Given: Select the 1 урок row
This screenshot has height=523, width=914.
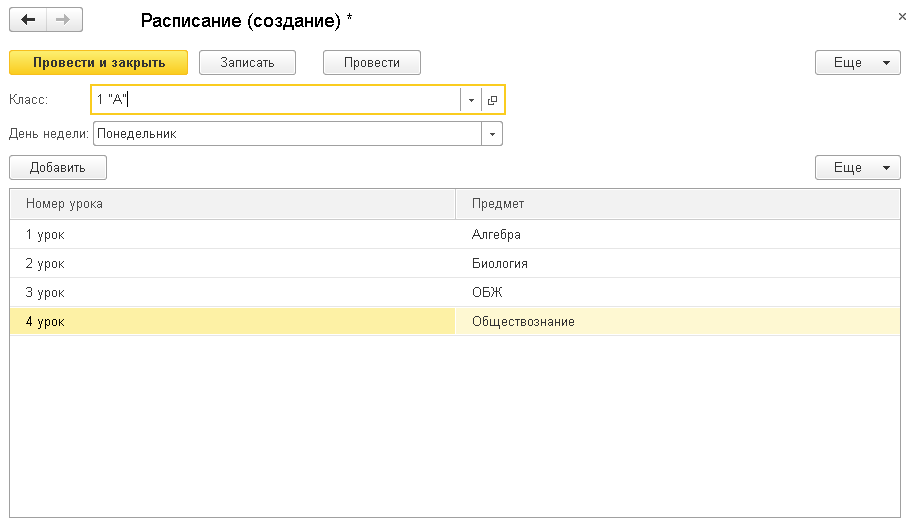Looking at the screenshot, I should tap(455, 234).
